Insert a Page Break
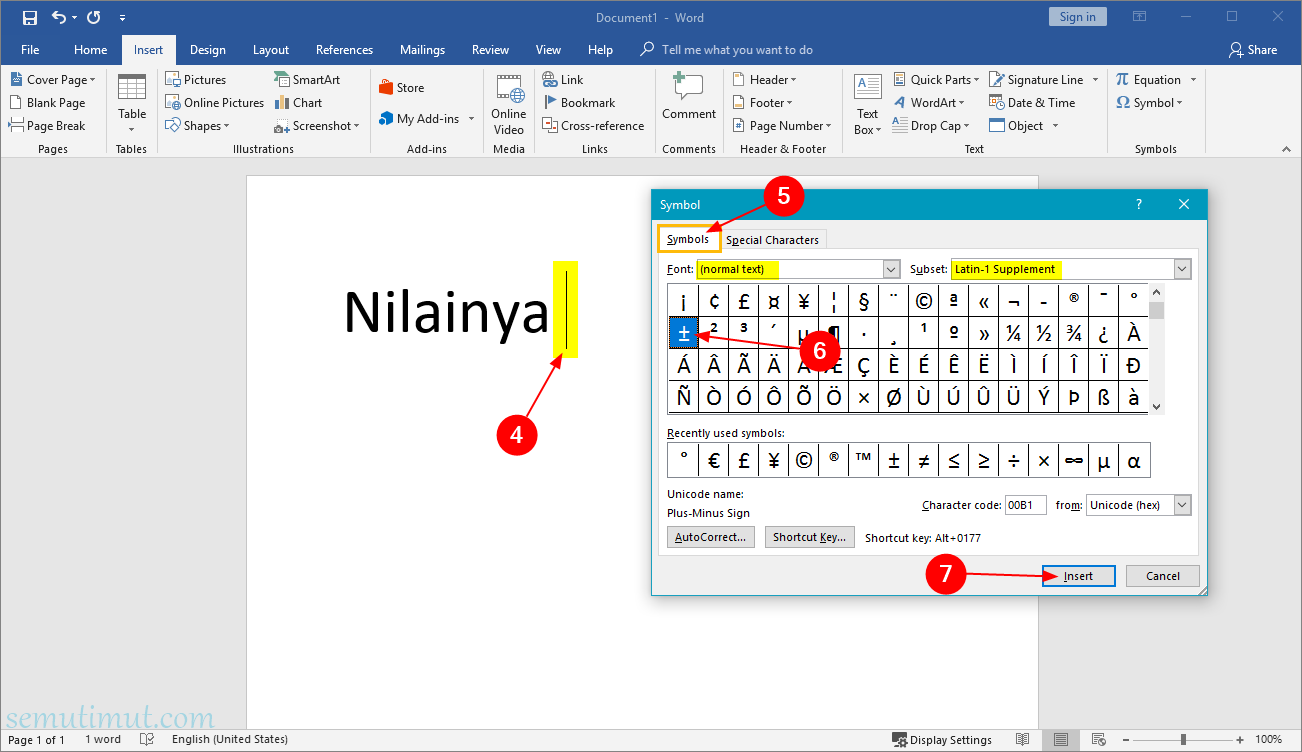Image resolution: width=1302 pixels, height=752 pixels. point(47,126)
